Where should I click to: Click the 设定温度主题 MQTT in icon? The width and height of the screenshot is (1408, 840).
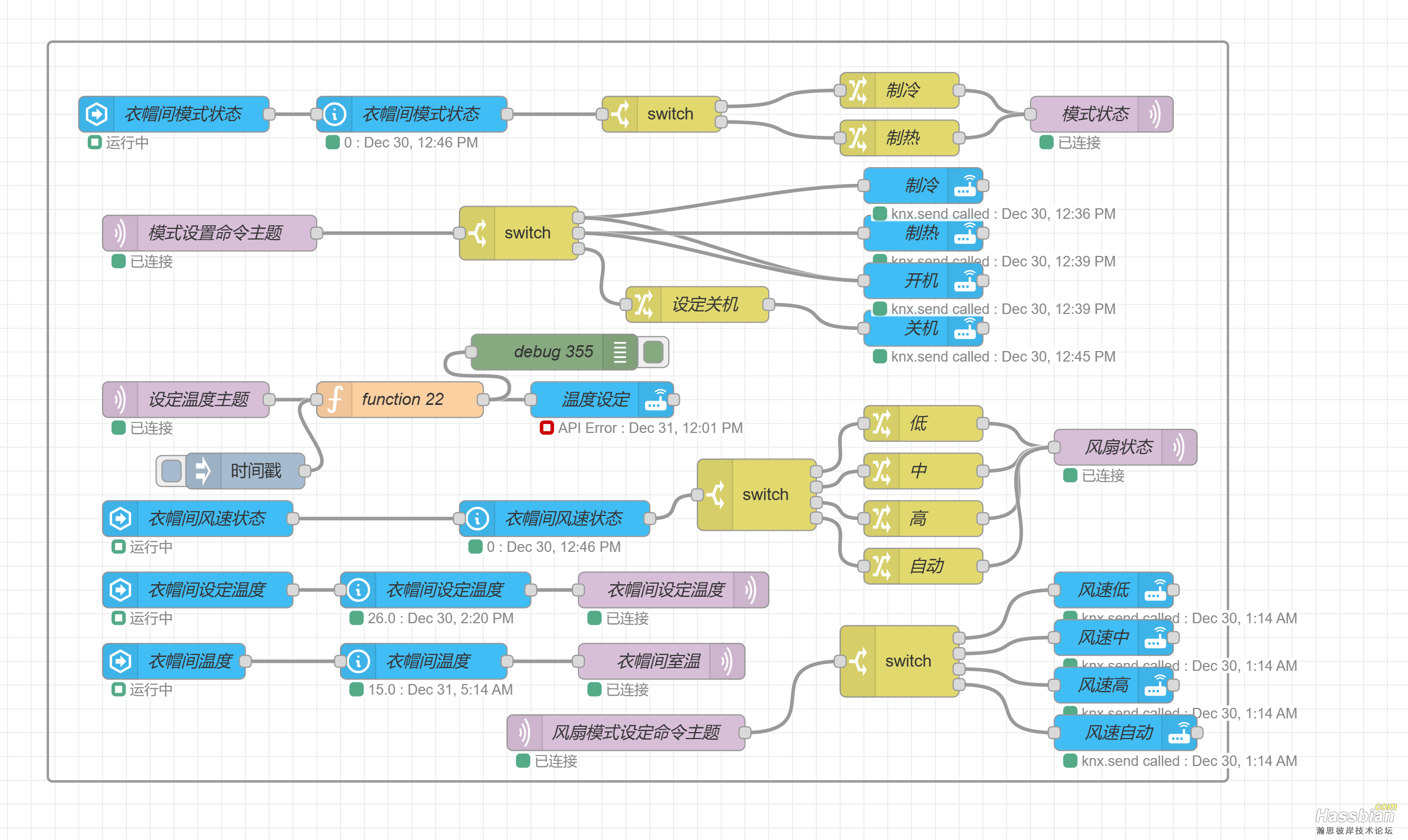coord(121,400)
